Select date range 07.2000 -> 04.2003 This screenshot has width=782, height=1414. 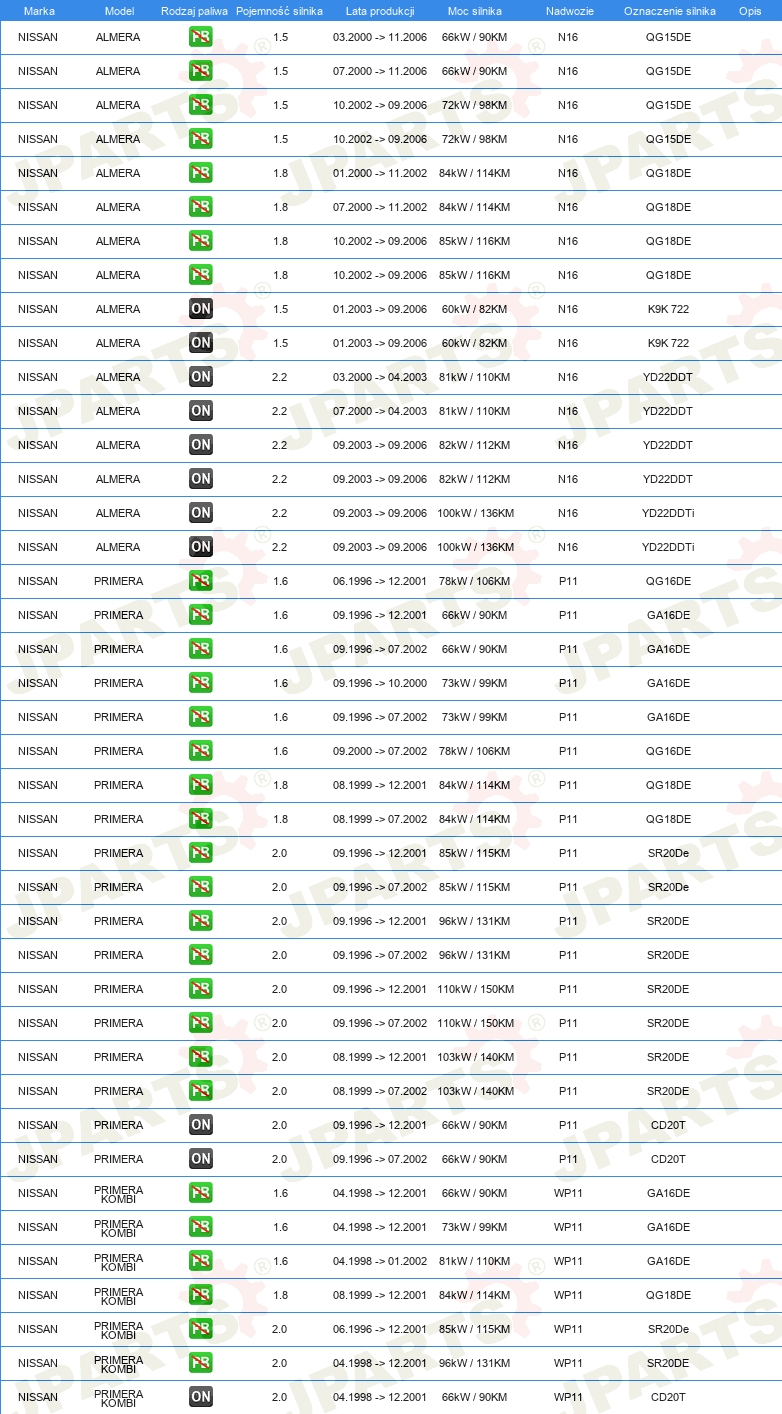point(380,411)
